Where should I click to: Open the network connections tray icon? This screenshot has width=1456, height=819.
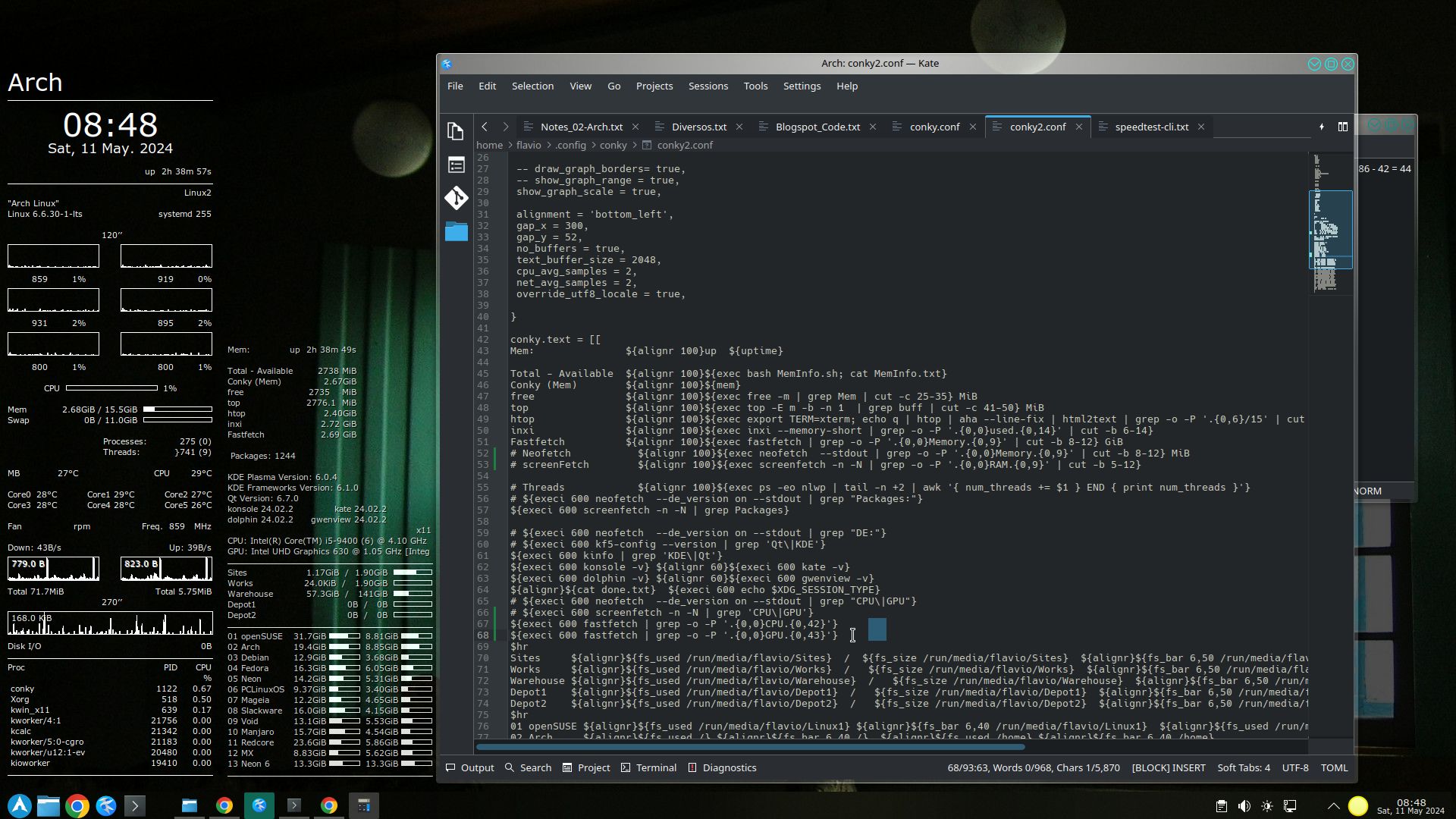pos(1289,806)
